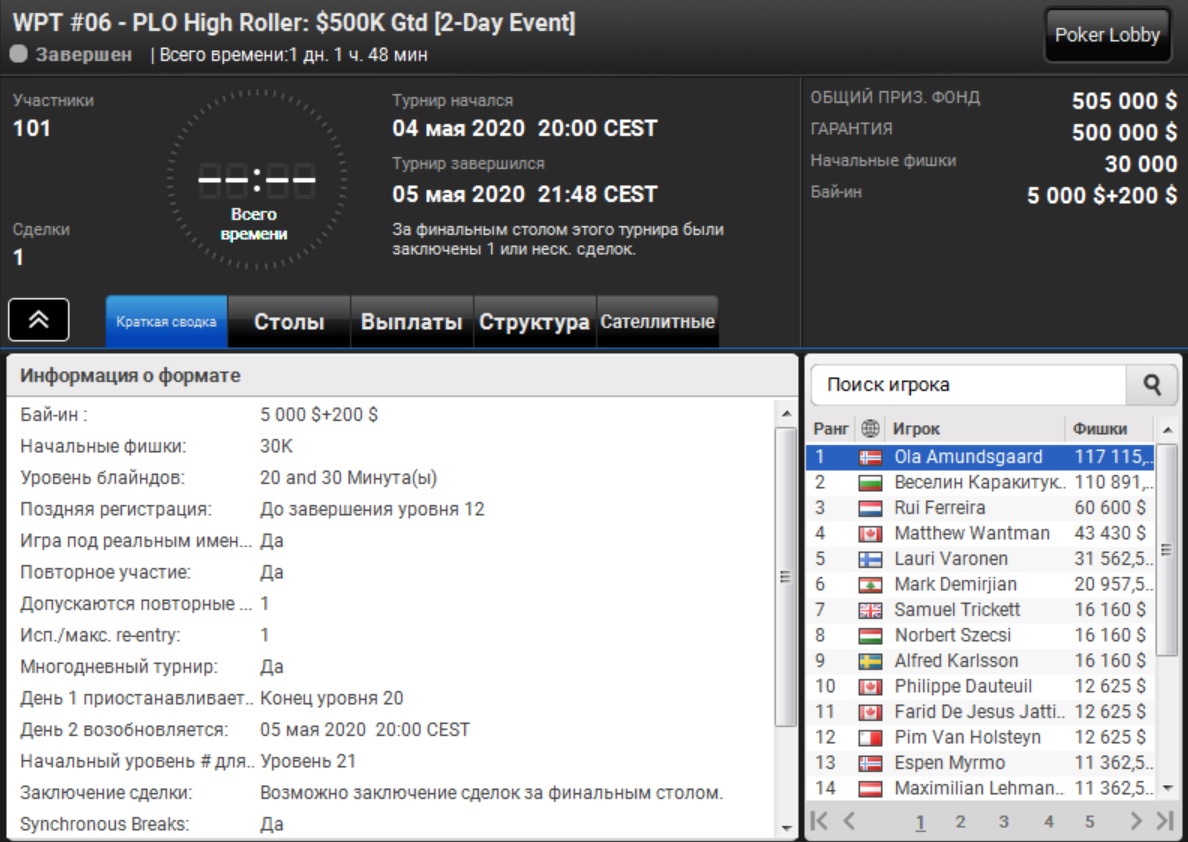Click globe country column header icon

pyautogui.click(x=870, y=429)
